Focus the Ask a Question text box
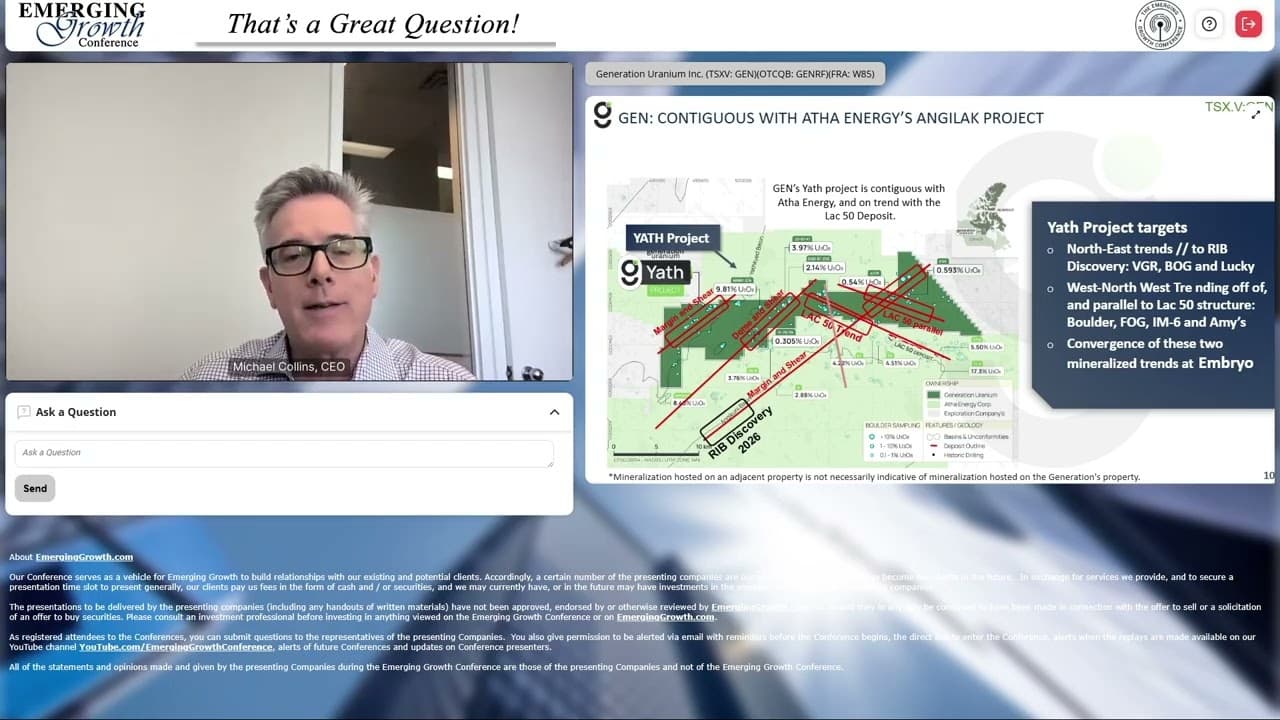Image resolution: width=1280 pixels, height=720 pixels. [x=284, y=453]
